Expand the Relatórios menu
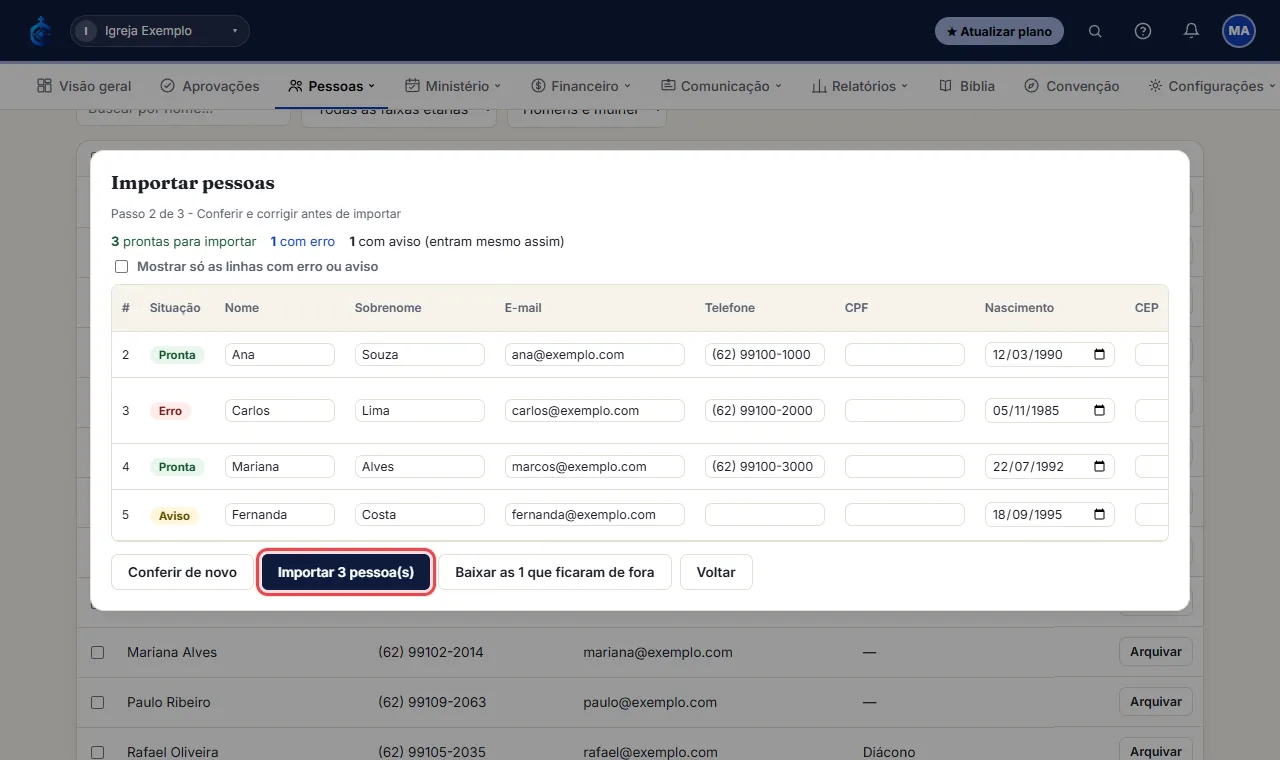The image size is (1280, 760). [860, 86]
